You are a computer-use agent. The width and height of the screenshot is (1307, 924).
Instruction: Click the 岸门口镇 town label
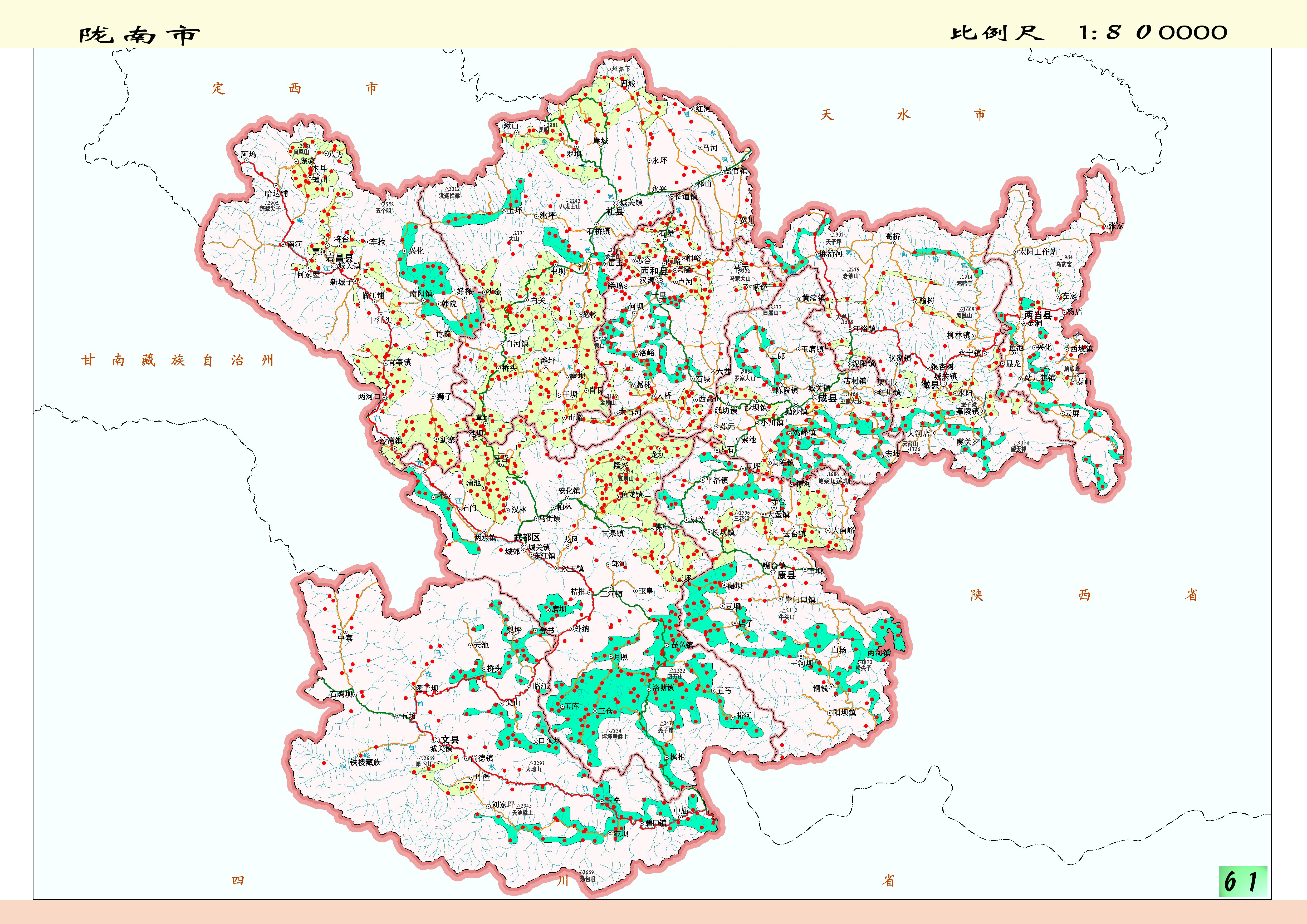(x=800, y=600)
